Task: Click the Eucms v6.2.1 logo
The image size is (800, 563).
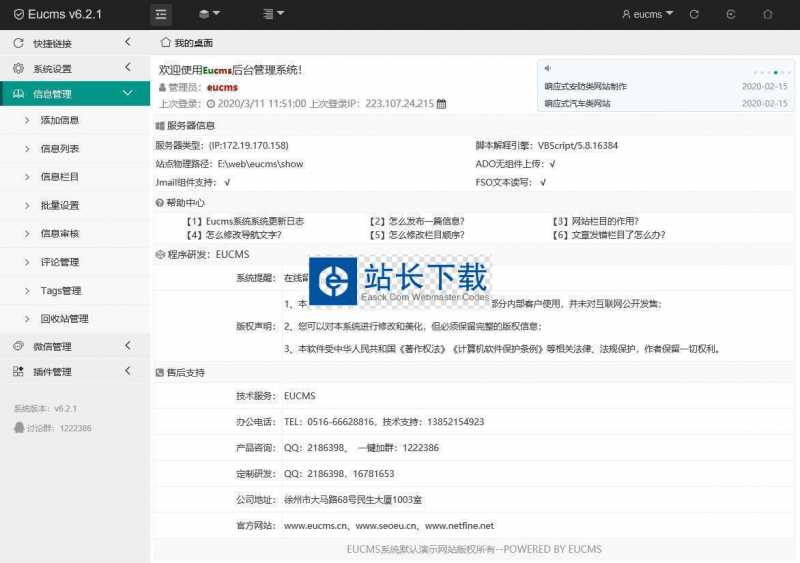Action: tap(58, 14)
